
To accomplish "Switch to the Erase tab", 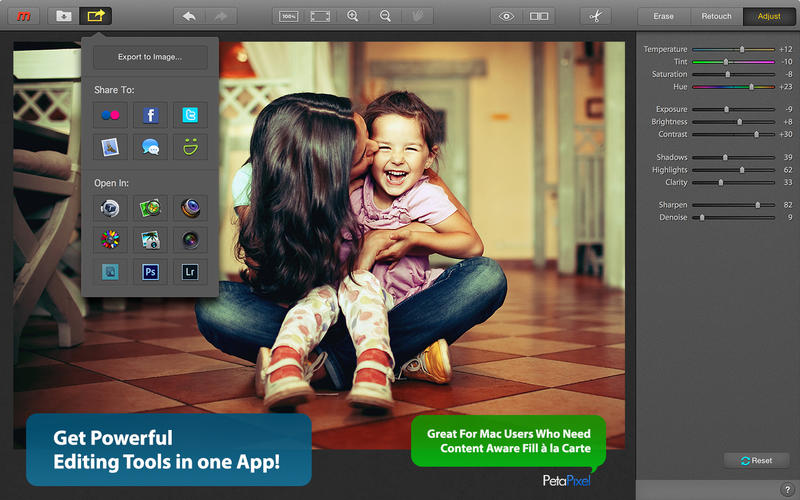I will pyautogui.click(x=664, y=16).
